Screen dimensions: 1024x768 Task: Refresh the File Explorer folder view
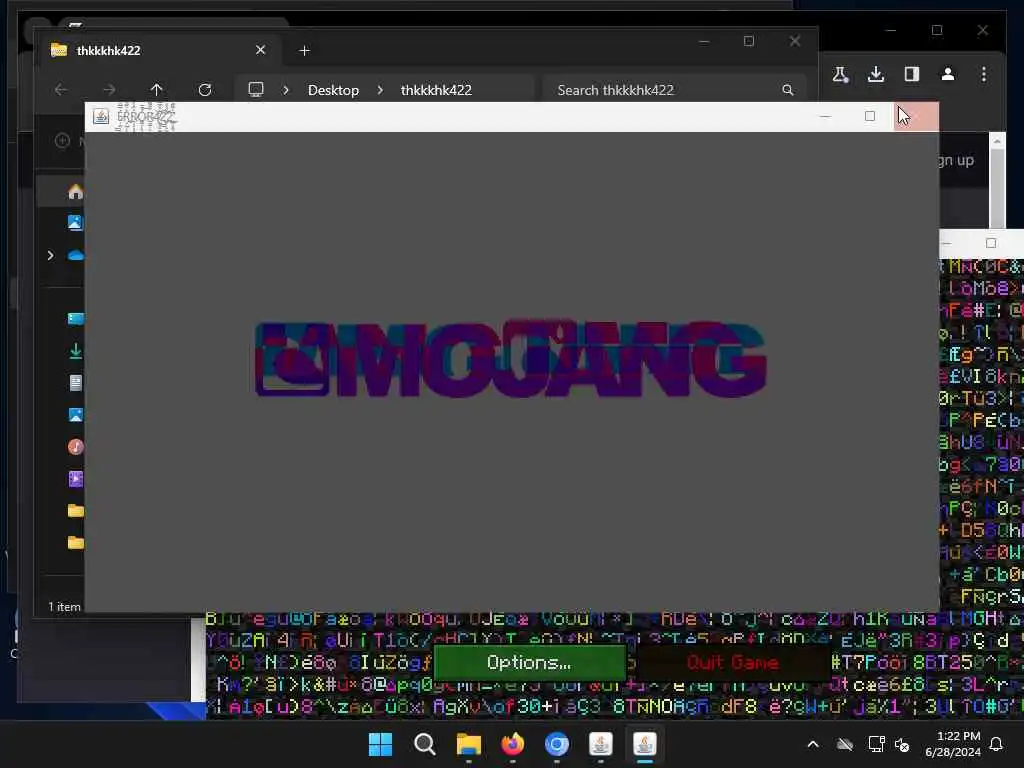(205, 89)
